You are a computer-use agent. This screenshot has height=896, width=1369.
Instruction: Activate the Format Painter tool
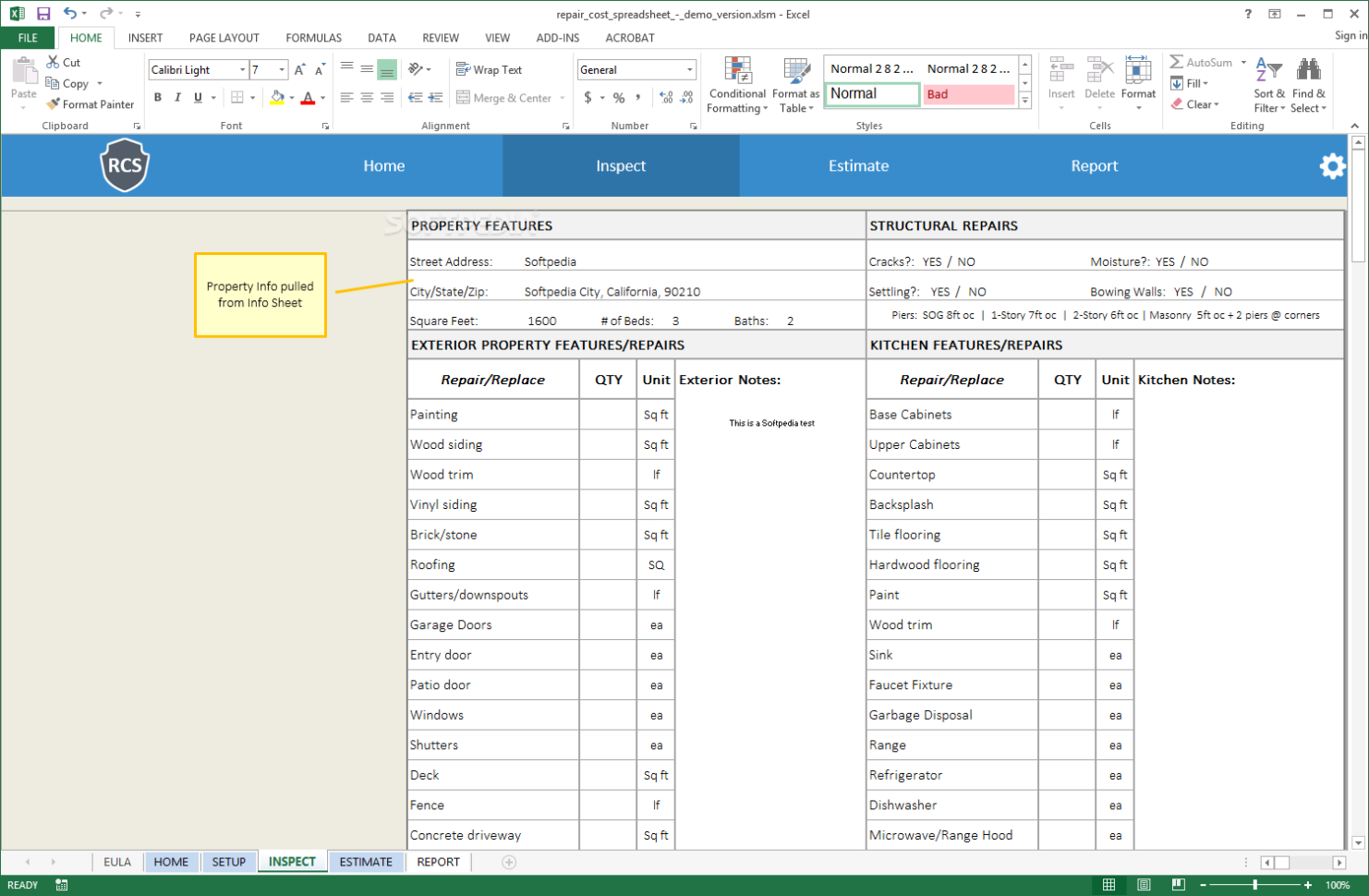click(90, 103)
